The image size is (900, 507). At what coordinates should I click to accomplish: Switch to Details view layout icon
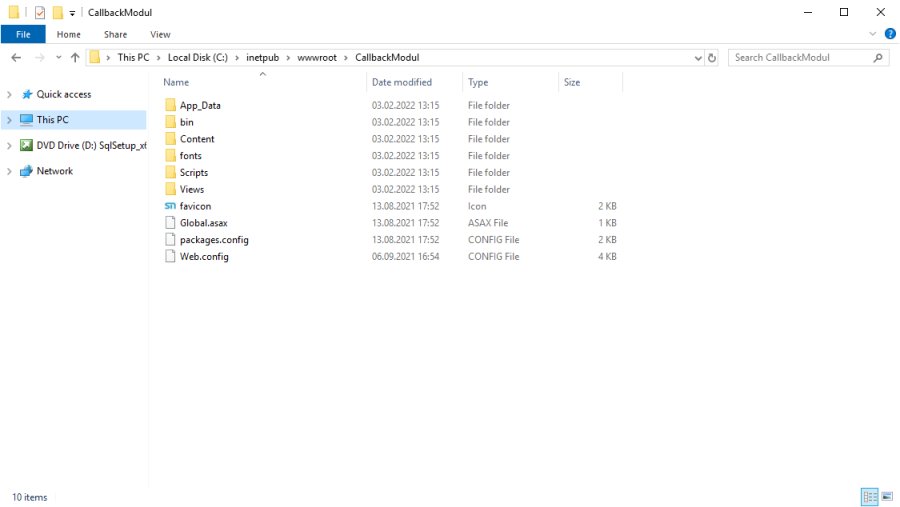click(x=869, y=497)
